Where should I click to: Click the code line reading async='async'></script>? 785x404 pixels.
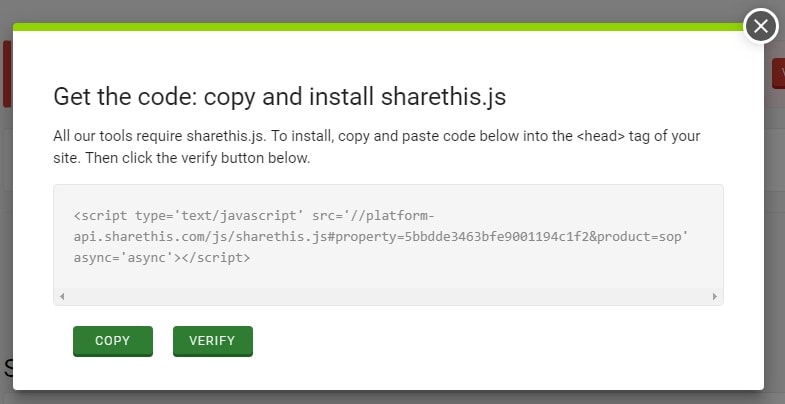coord(161,258)
